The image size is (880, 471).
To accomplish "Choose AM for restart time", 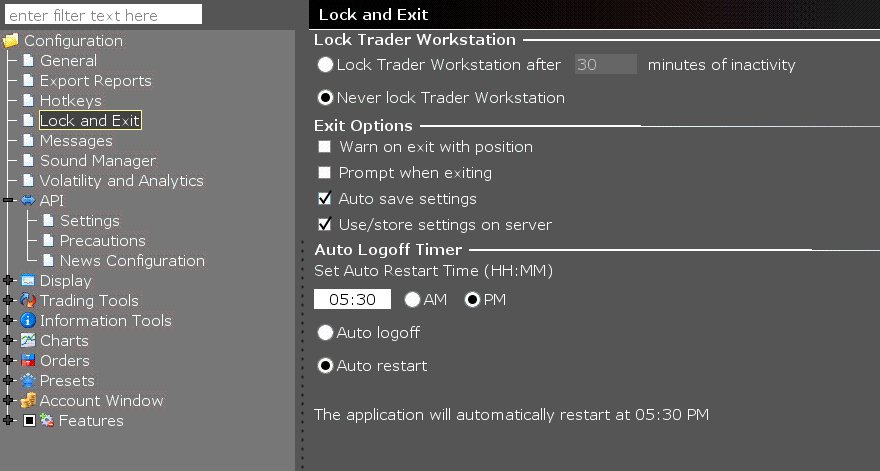I will (x=412, y=300).
